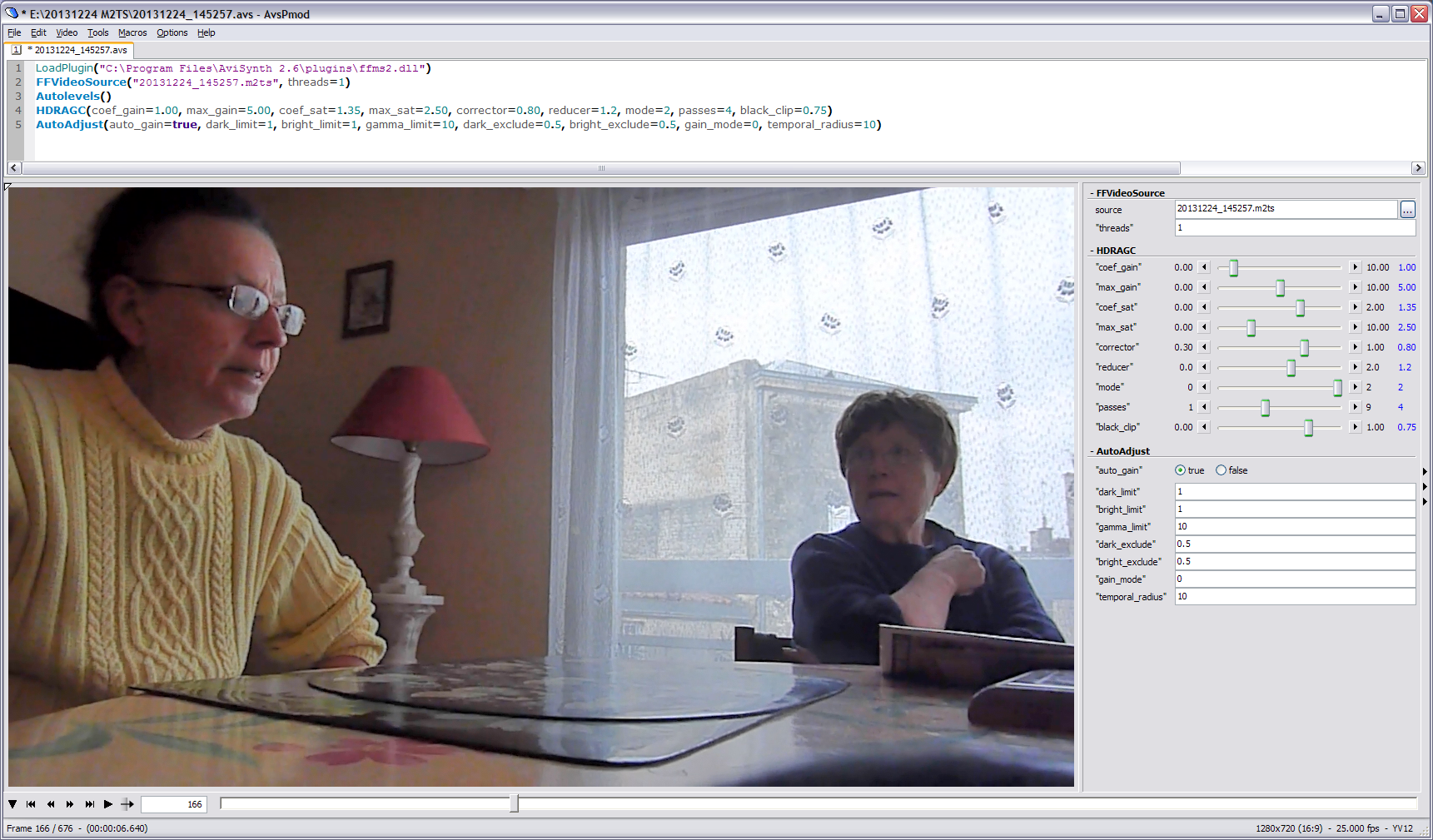Increase coef_sat with its right arrow
Viewport: 1433px width, 840px height.
point(1356,307)
